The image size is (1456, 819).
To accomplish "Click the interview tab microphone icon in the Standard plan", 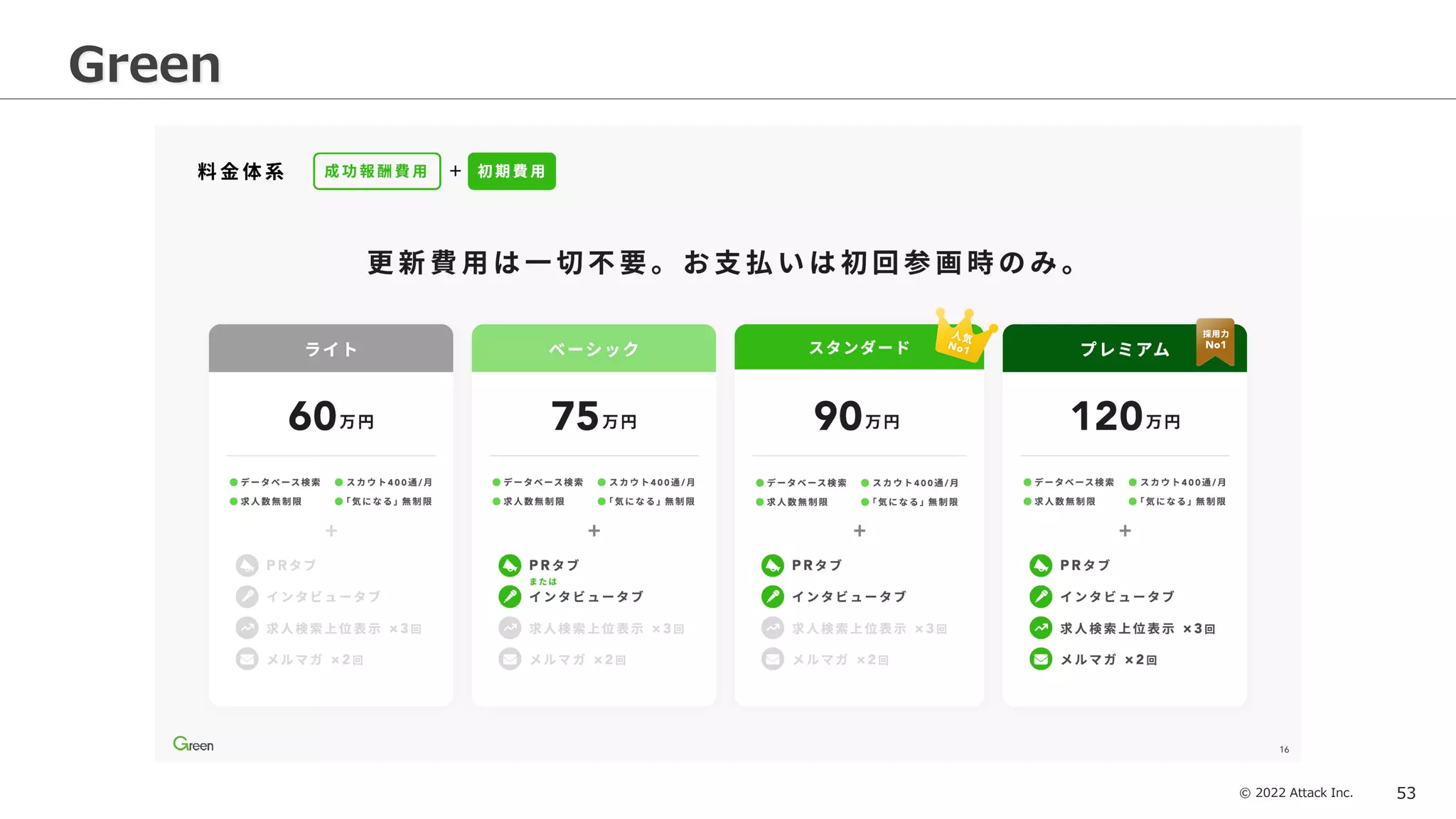I will coord(772,596).
